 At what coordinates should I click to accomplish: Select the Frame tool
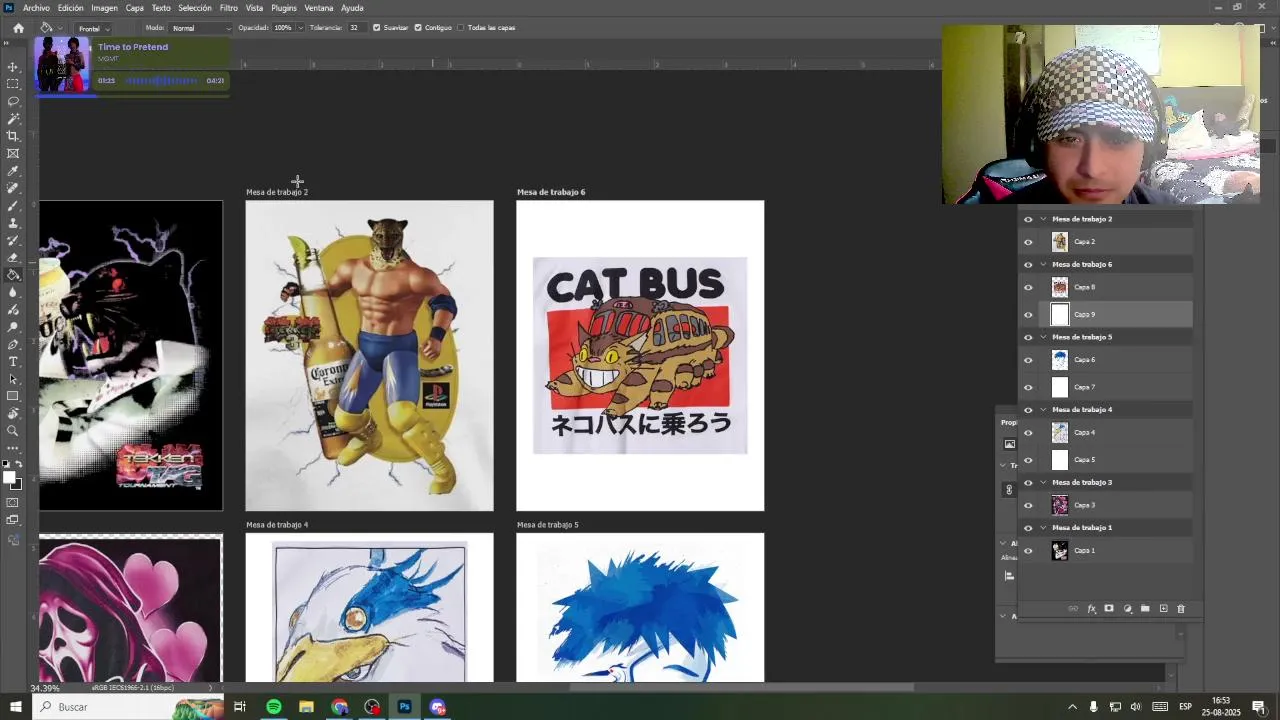coord(13,153)
